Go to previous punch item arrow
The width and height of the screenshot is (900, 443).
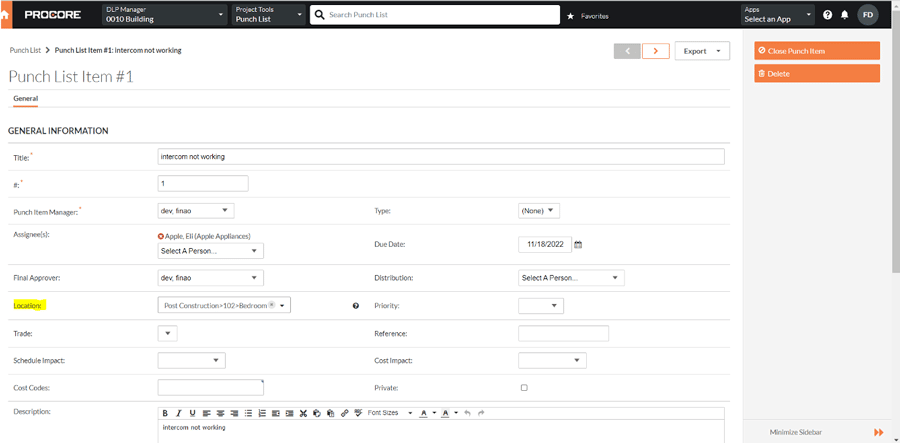(628, 51)
